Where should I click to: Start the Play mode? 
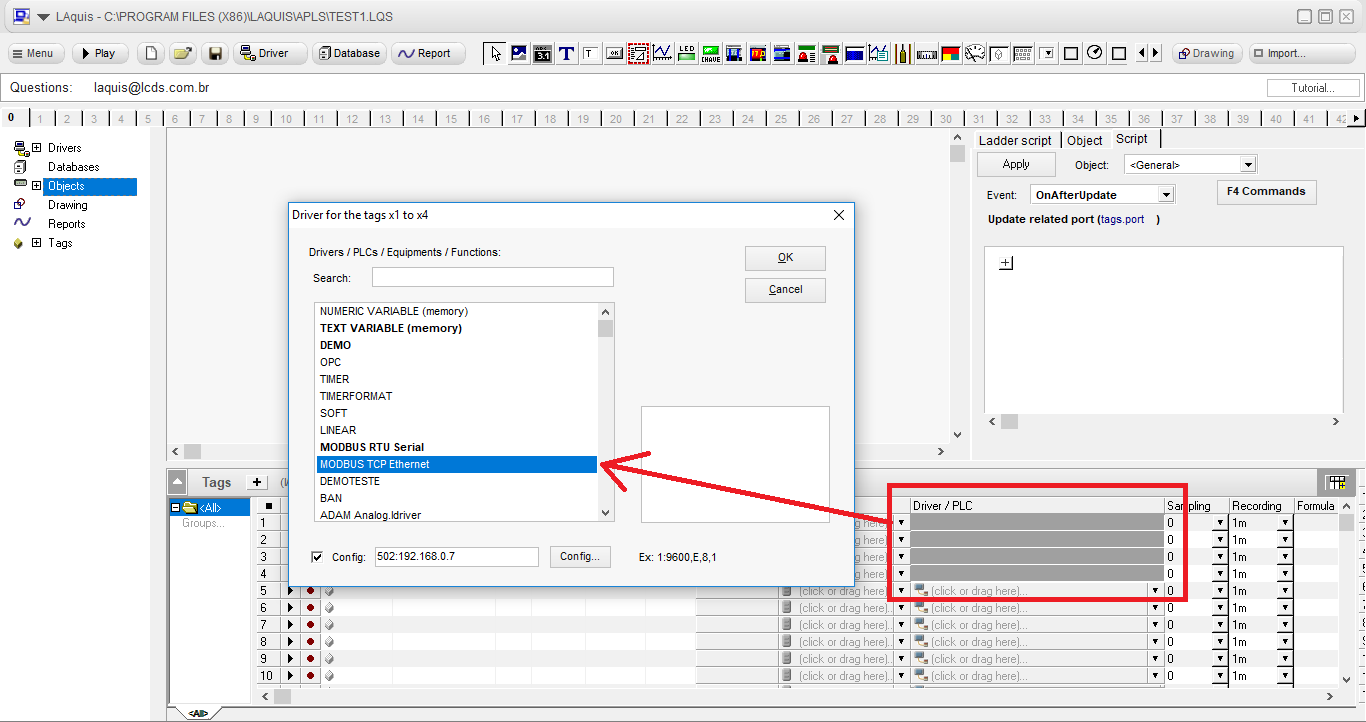point(98,53)
